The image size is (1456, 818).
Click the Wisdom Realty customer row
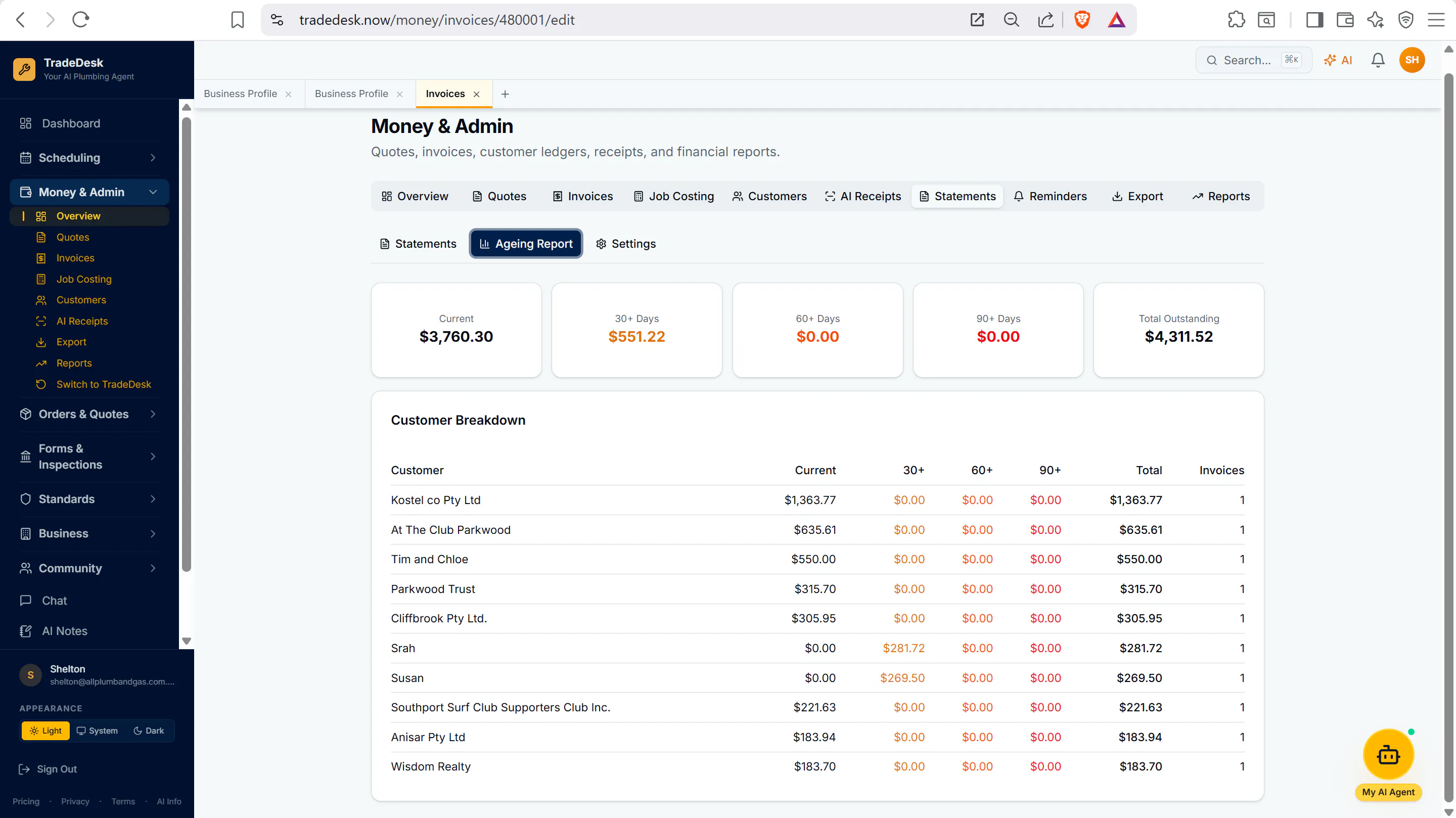[x=817, y=766]
